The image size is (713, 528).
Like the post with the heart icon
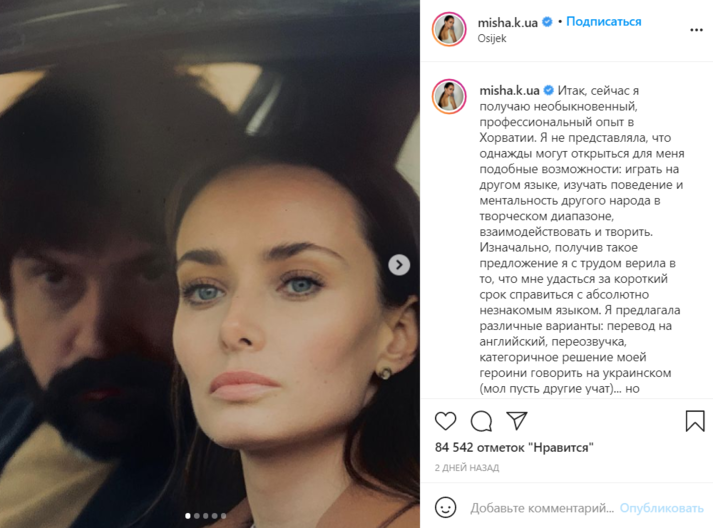click(445, 421)
